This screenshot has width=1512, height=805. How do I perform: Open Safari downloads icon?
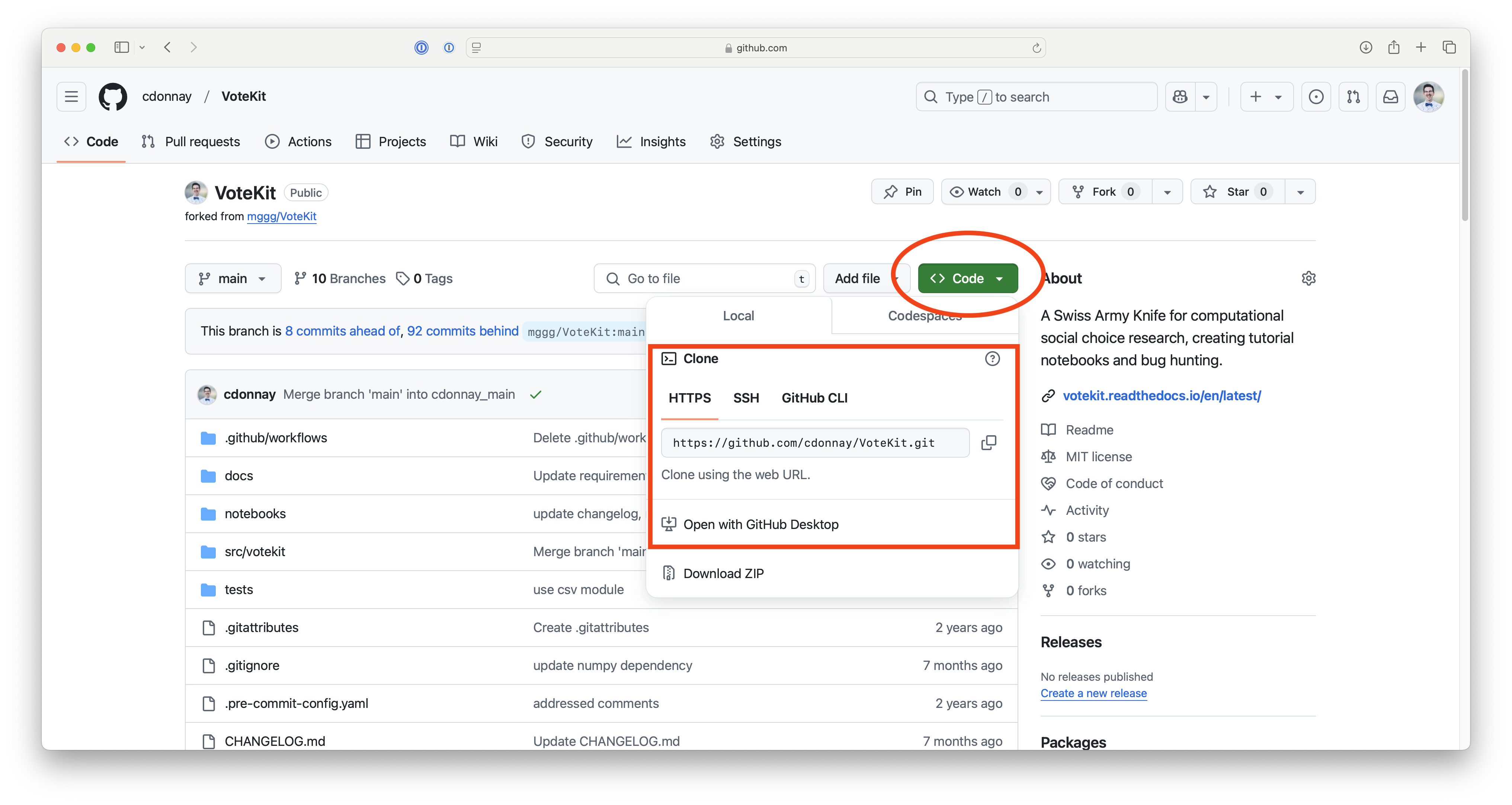(1366, 48)
